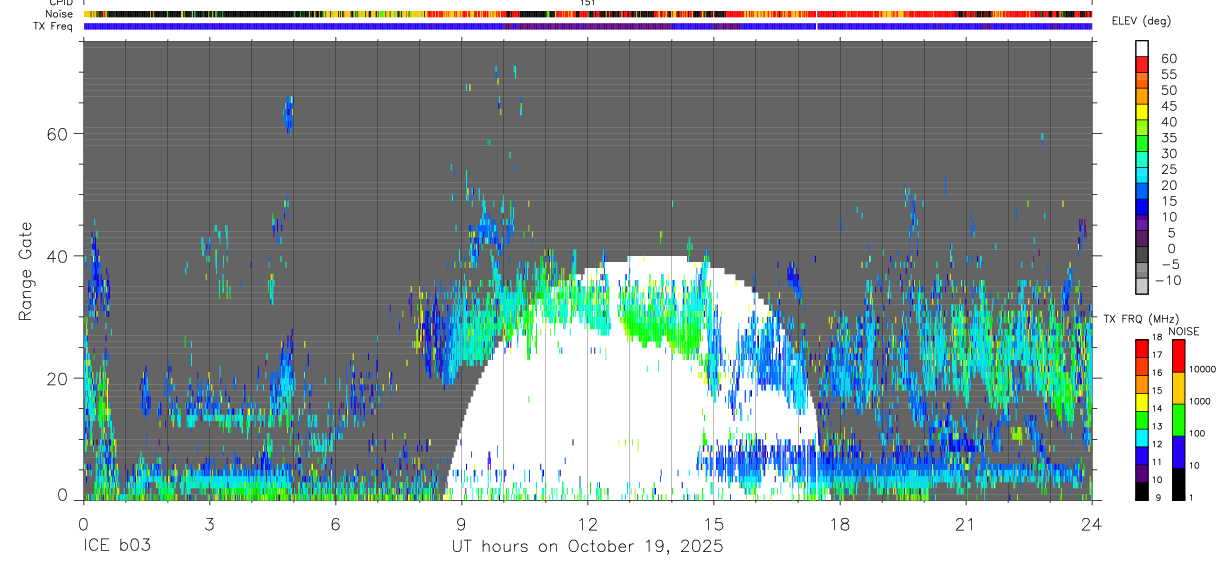Select the UT hours on October 19, 2025 caption
Image resolution: width=1228 pixels, height=567 pixels.
pos(588,547)
